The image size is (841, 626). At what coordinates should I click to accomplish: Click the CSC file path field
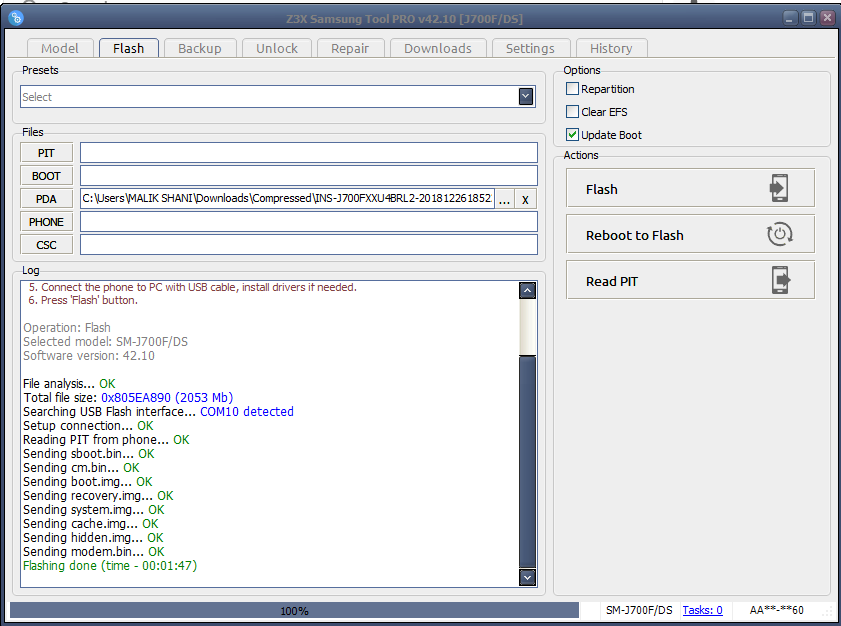(309, 245)
